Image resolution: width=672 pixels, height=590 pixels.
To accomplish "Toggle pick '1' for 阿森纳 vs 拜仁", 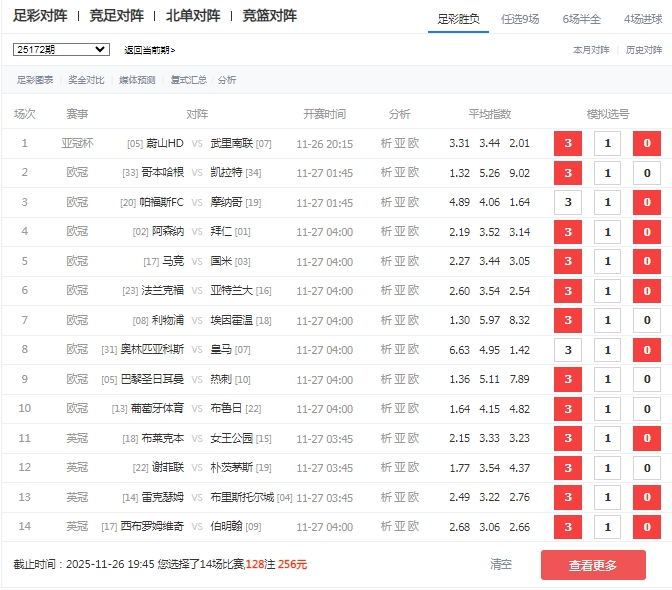I will click(x=607, y=233).
